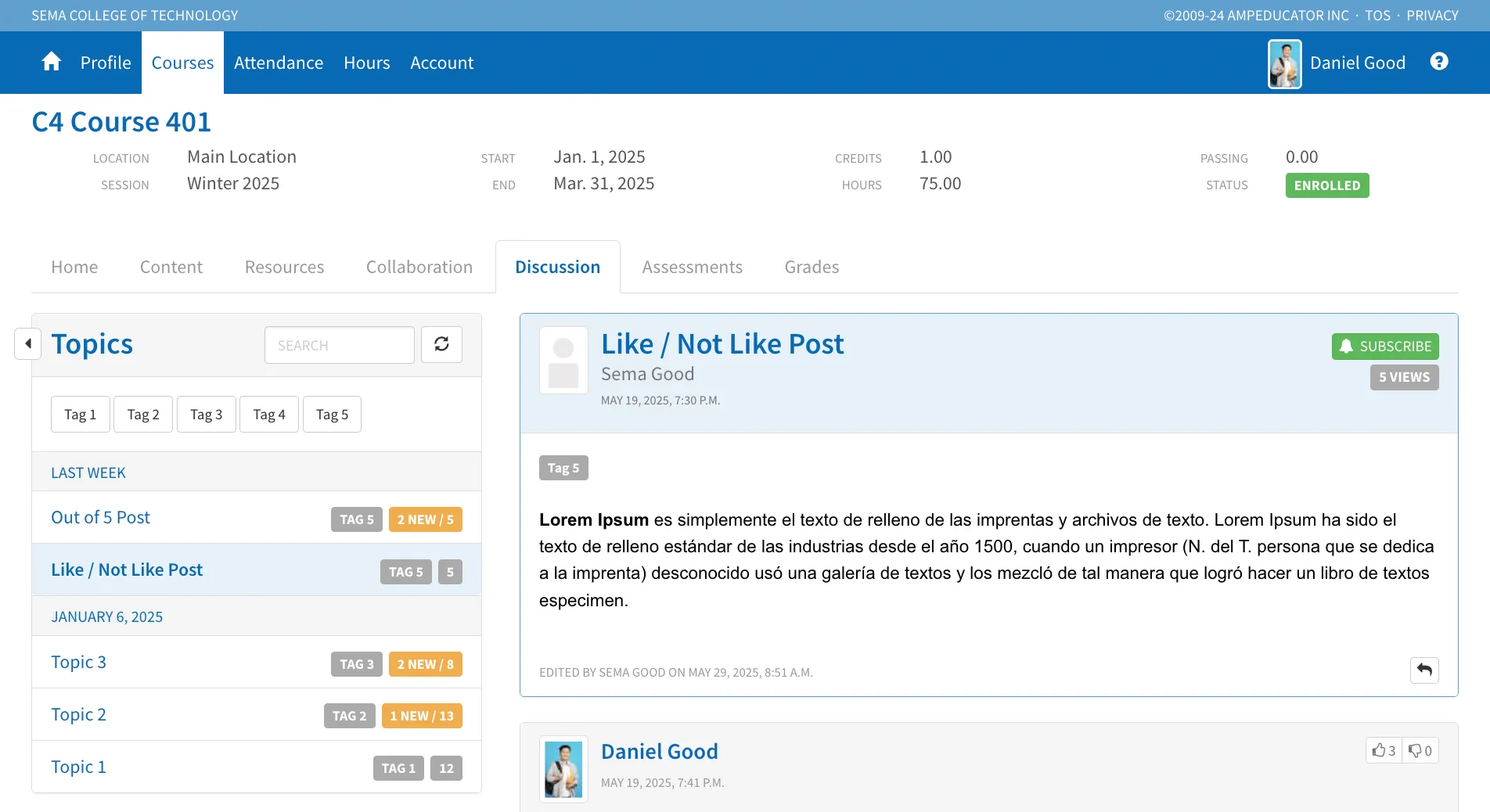
Task: Click the '2 NEW / 8' badge on Topic 3
Action: point(425,664)
